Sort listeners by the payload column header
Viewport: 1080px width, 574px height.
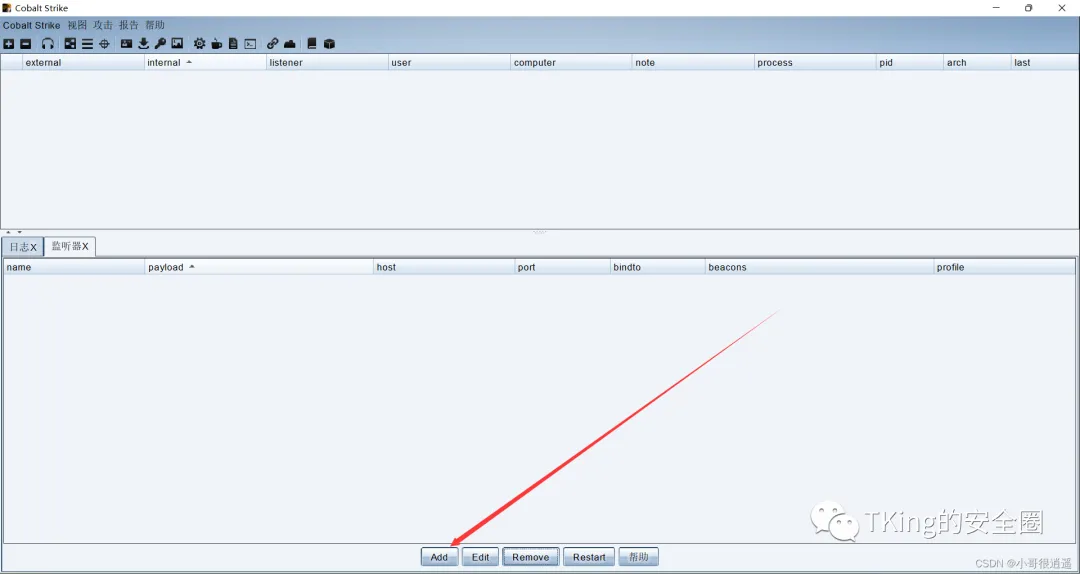259,267
